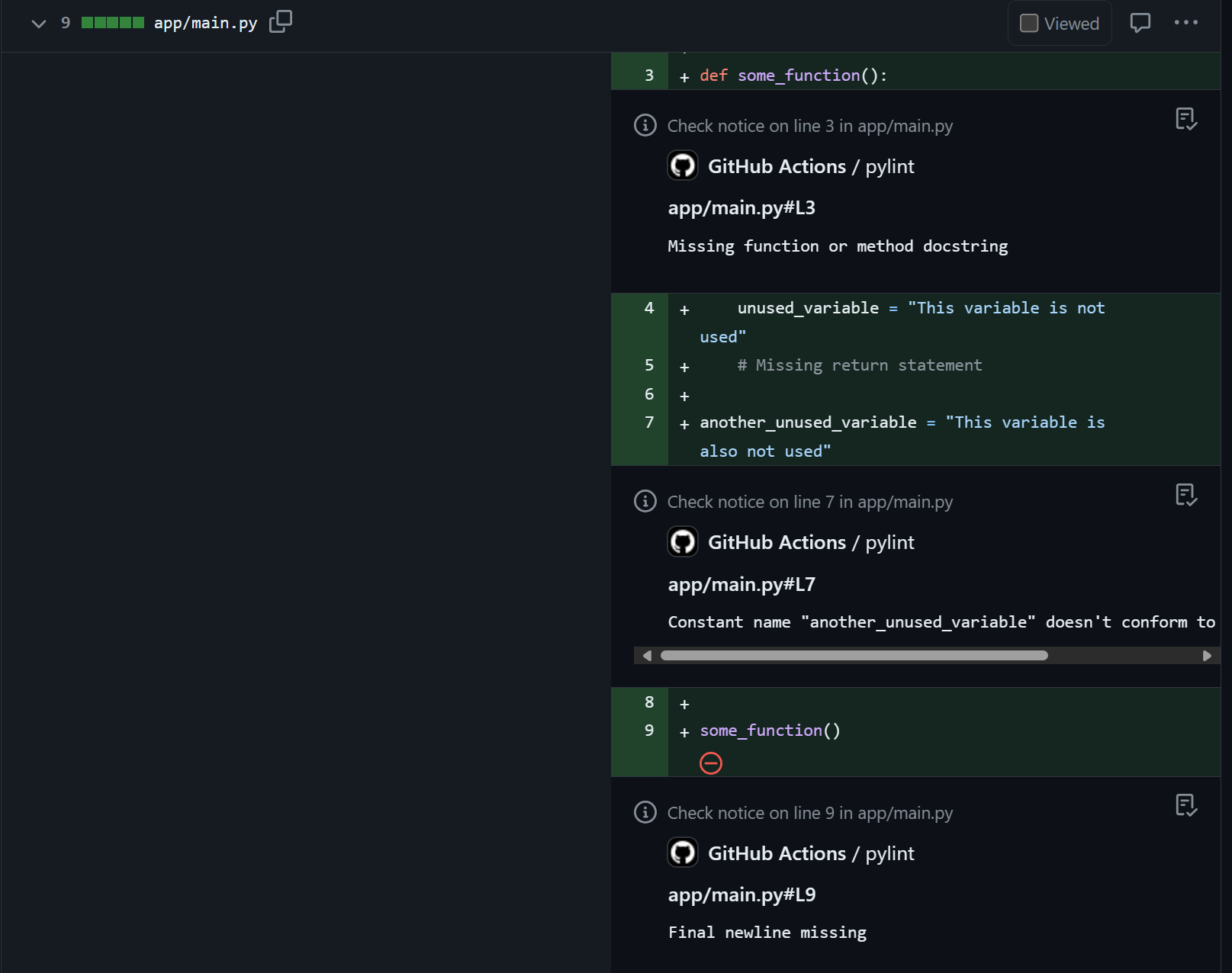Select diff line number 9
The width and height of the screenshot is (1232, 973).
649,730
